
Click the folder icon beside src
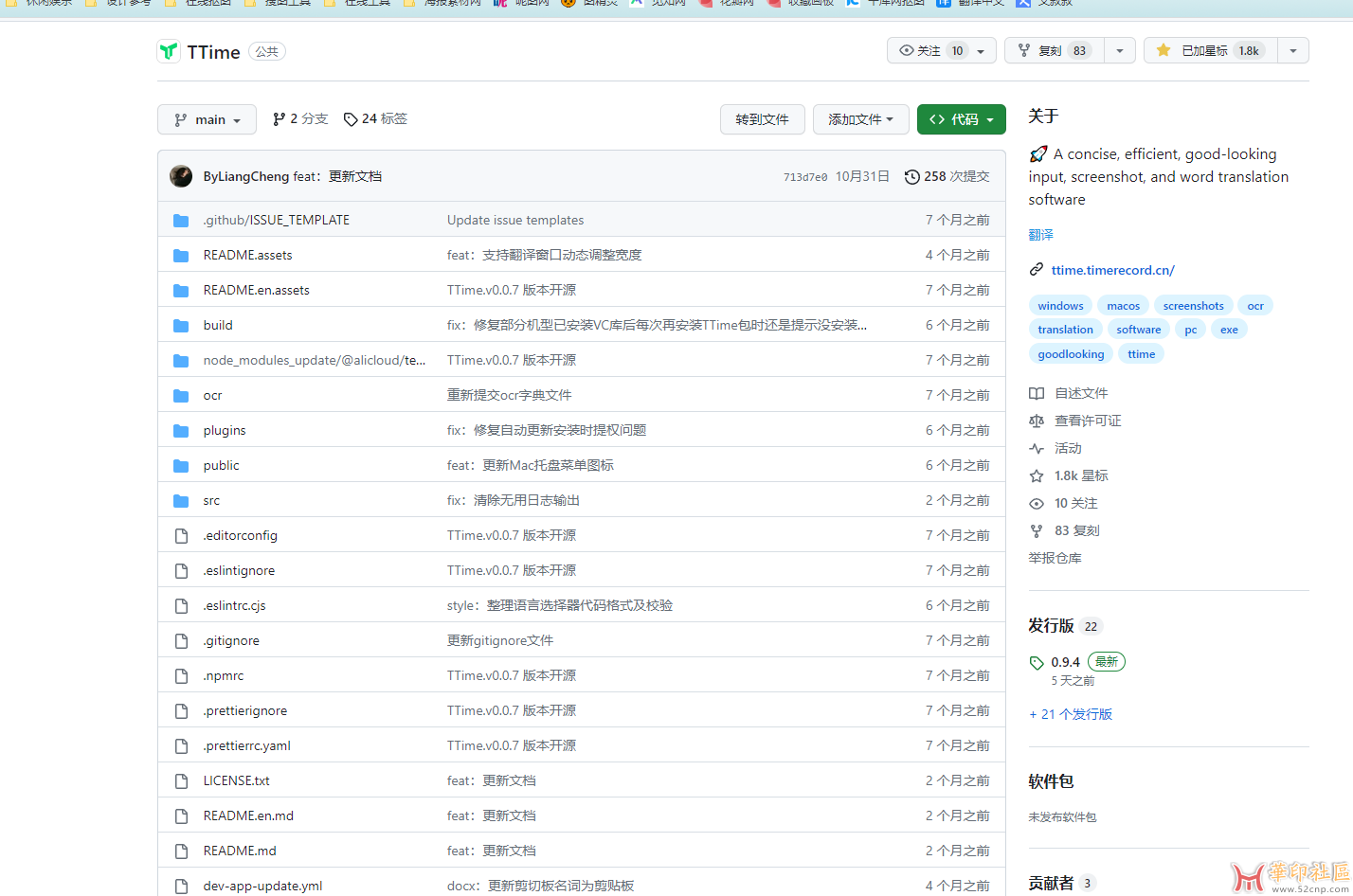click(x=181, y=501)
